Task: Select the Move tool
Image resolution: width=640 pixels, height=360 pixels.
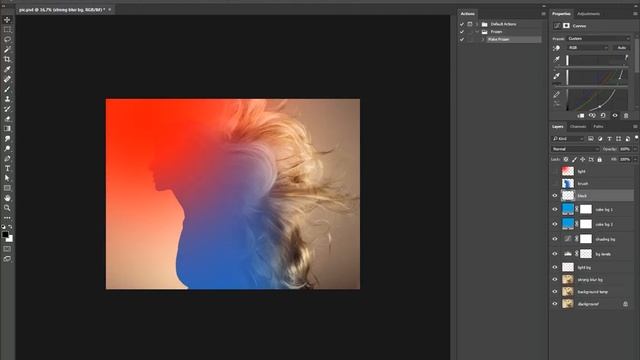Action: pos(7,20)
